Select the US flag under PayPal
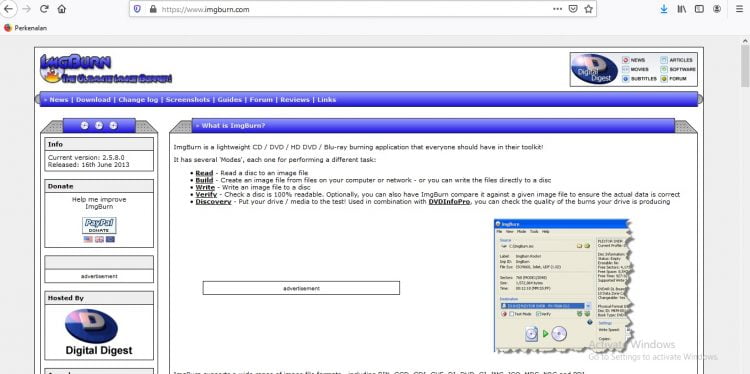Screen dimensions: 750x374 click(88, 239)
